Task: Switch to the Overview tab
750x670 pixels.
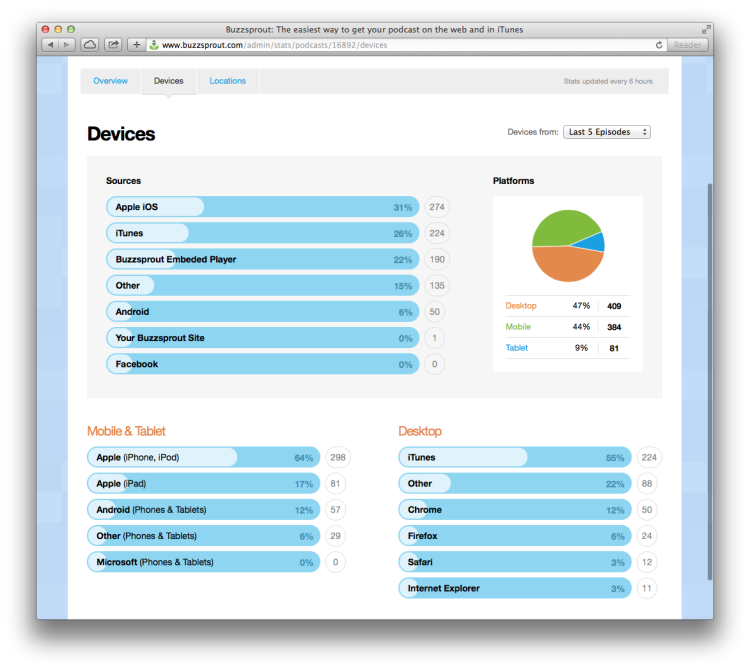Action: pyautogui.click(x=110, y=81)
